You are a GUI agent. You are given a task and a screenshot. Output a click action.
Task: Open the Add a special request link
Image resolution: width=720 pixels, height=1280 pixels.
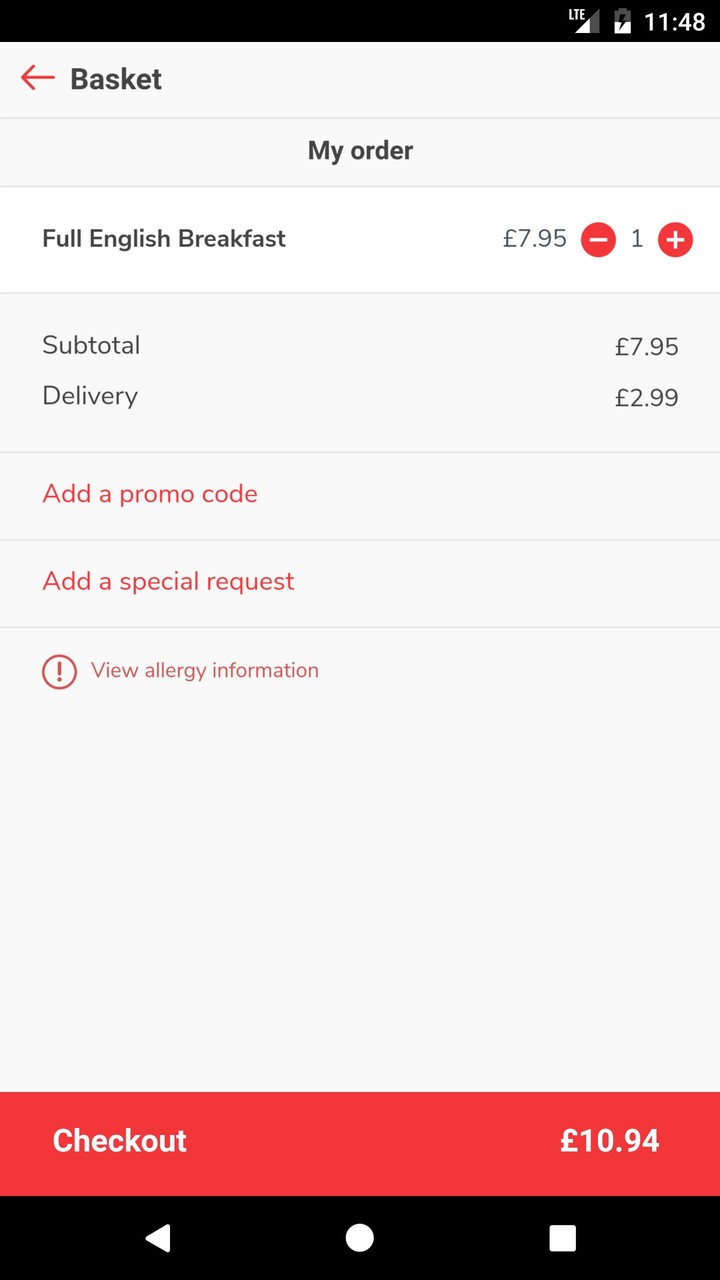(x=168, y=582)
